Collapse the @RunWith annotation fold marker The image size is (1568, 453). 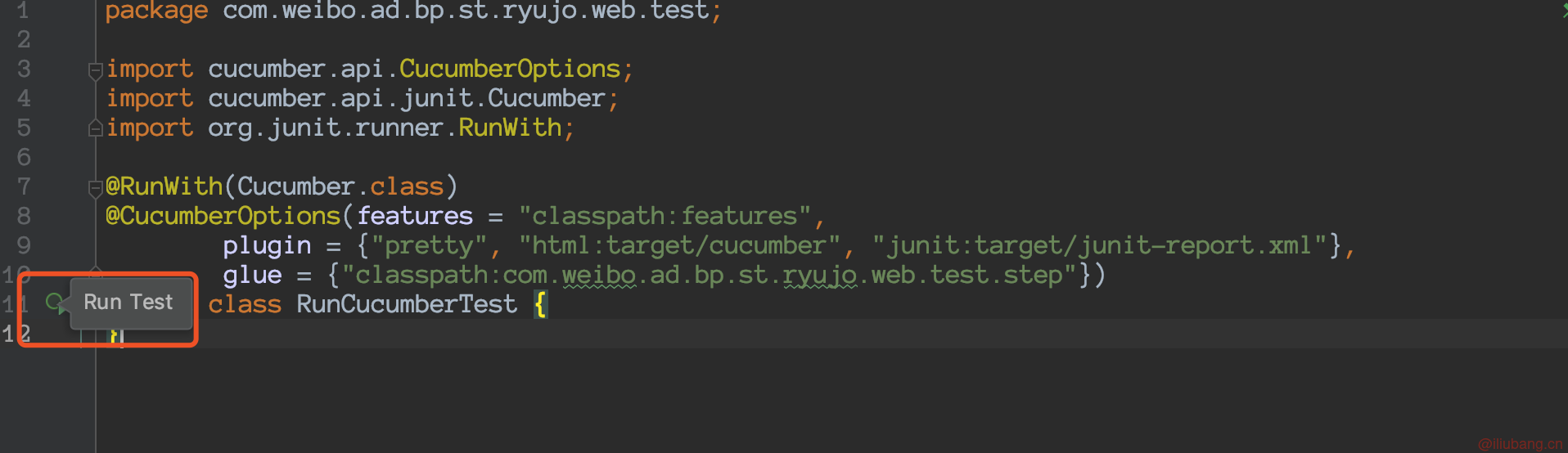[95, 189]
